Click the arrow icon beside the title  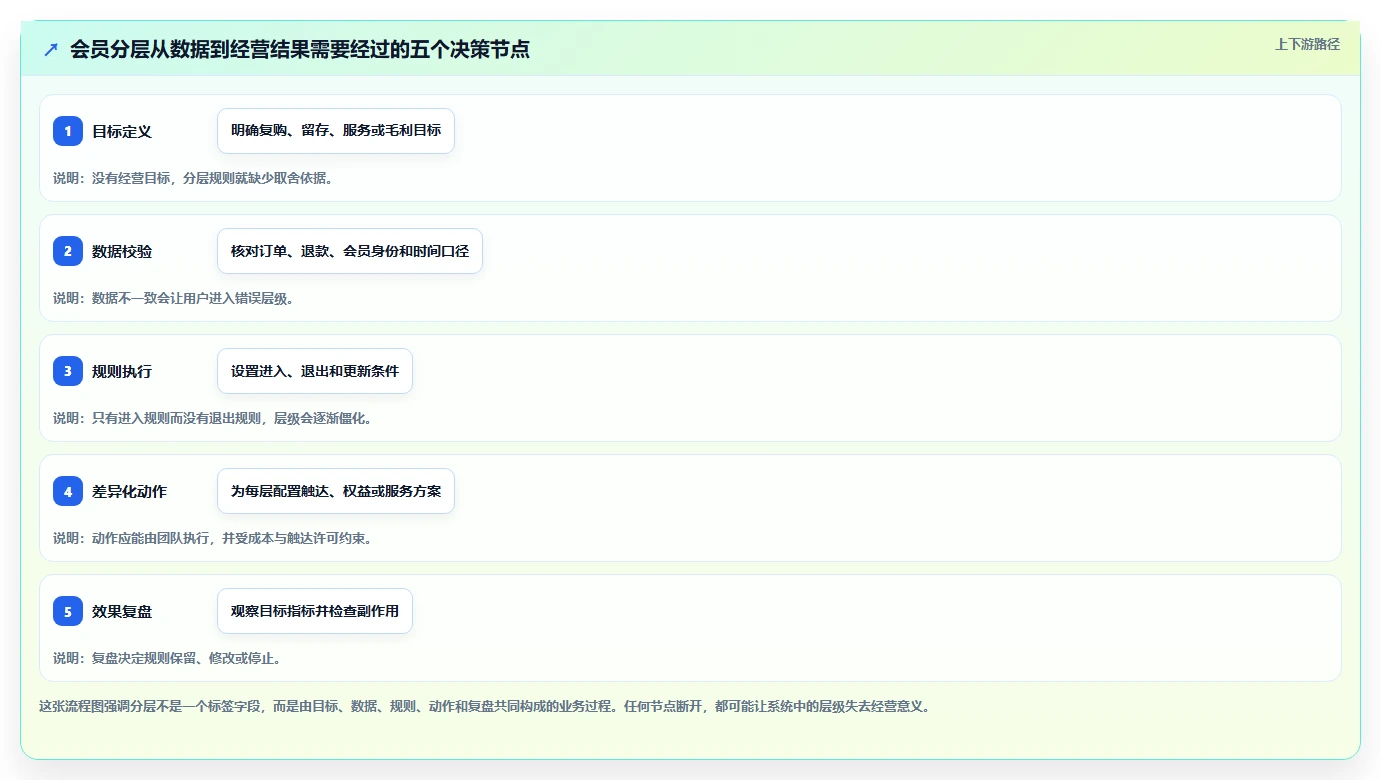(x=51, y=49)
